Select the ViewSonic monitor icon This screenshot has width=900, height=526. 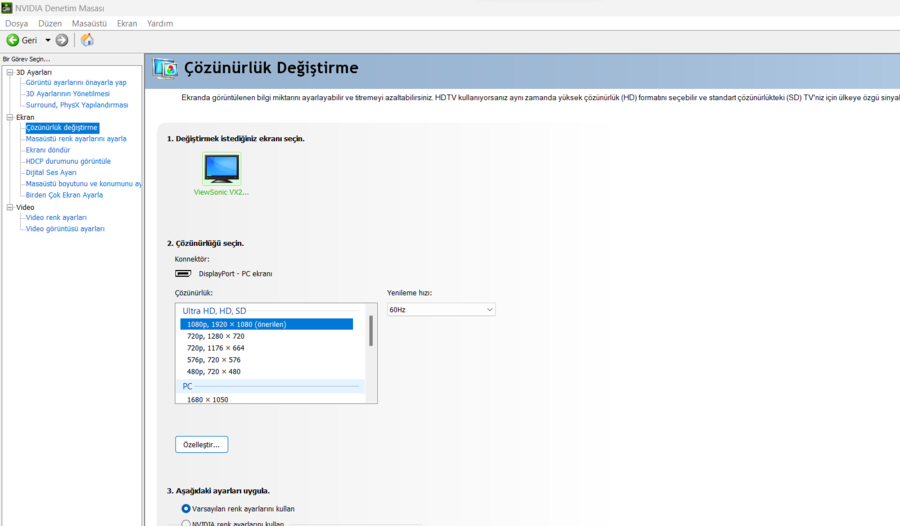point(222,168)
